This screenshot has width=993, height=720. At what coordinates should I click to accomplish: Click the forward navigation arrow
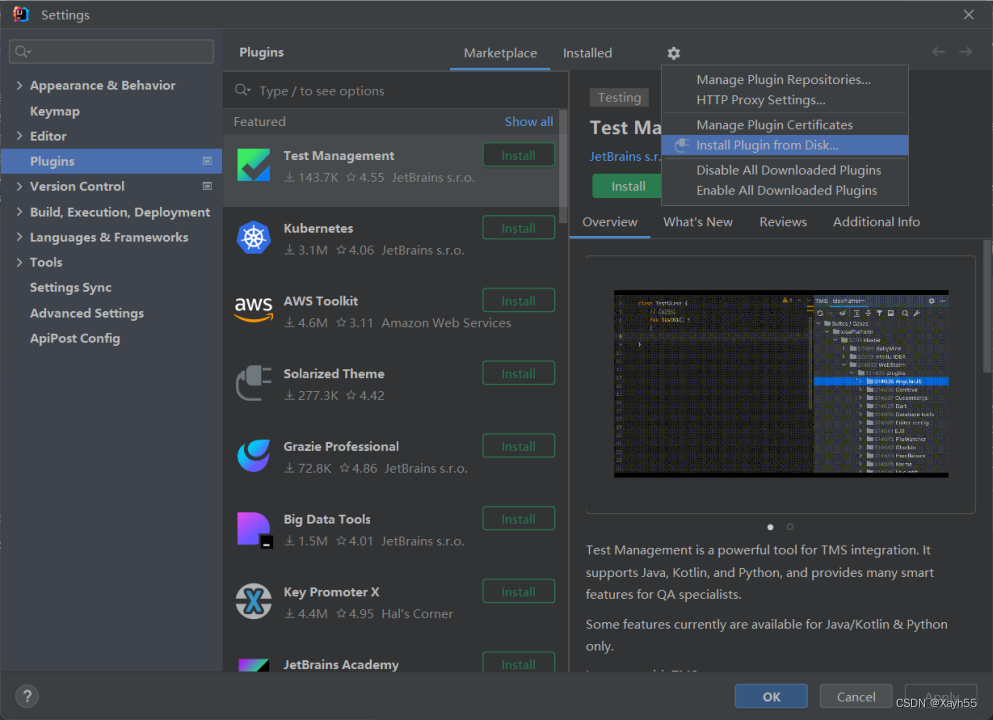pos(965,52)
